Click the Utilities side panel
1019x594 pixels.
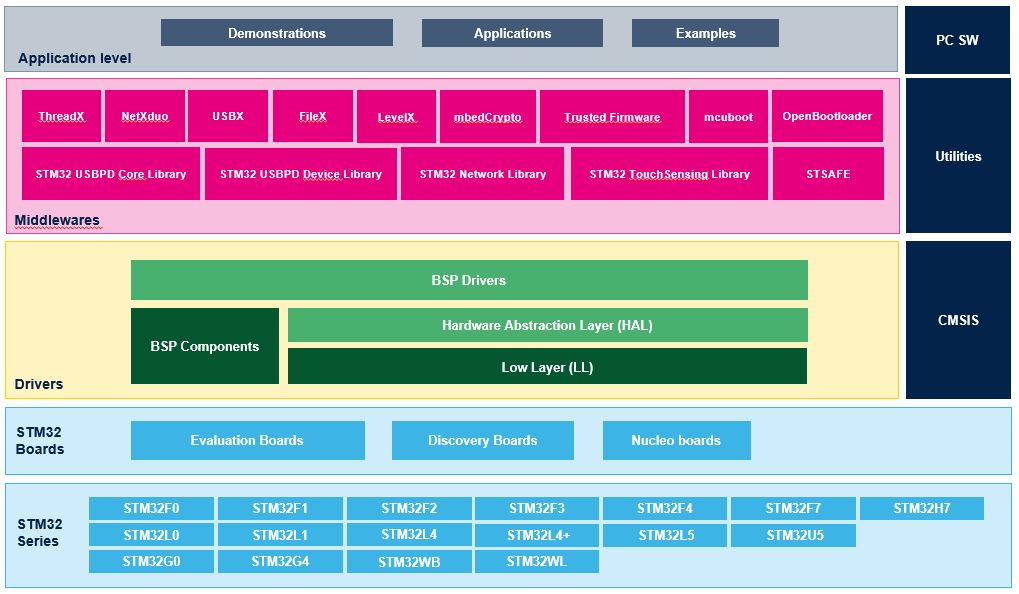click(957, 156)
